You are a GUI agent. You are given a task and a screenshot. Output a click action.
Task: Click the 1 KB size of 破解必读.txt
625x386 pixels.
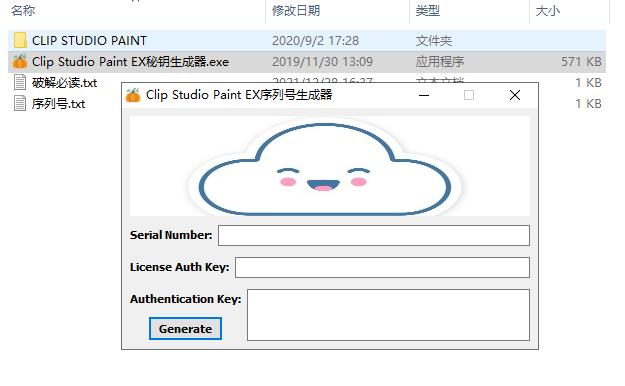(588, 83)
